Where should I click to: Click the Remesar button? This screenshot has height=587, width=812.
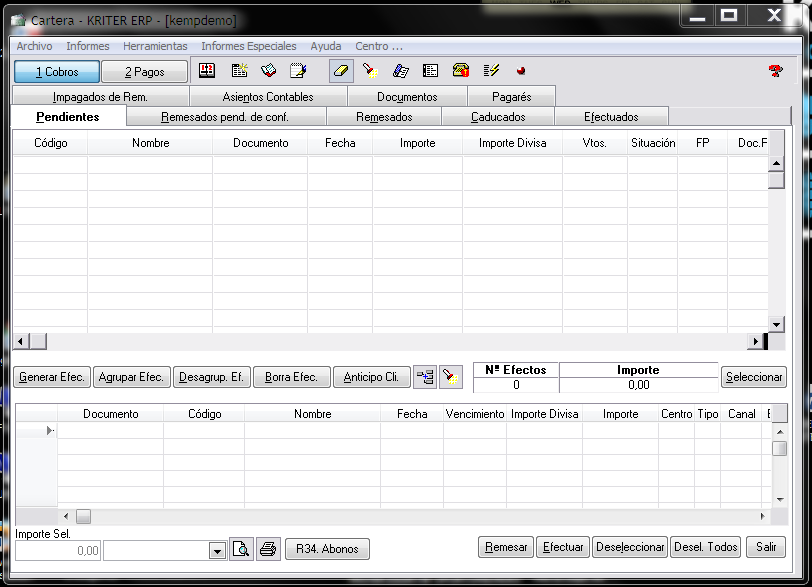point(506,547)
